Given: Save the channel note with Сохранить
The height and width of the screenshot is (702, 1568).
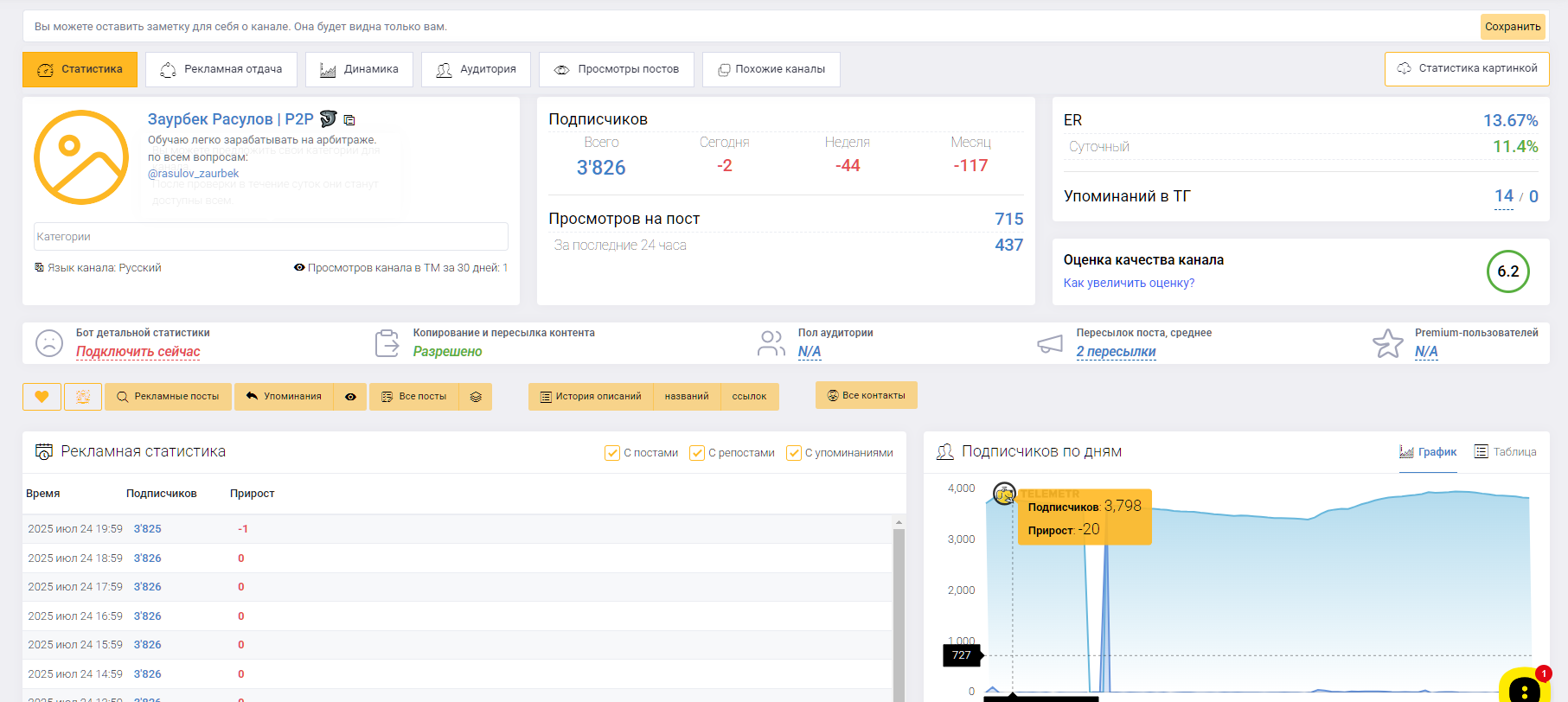Looking at the screenshot, I should (x=1513, y=27).
